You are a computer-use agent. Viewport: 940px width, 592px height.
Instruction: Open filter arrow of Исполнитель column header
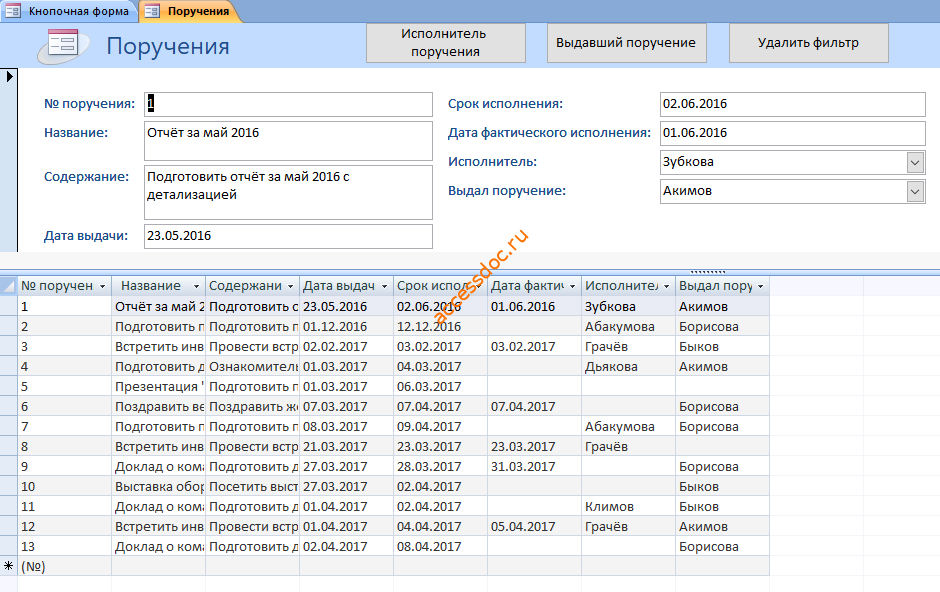[x=666, y=286]
